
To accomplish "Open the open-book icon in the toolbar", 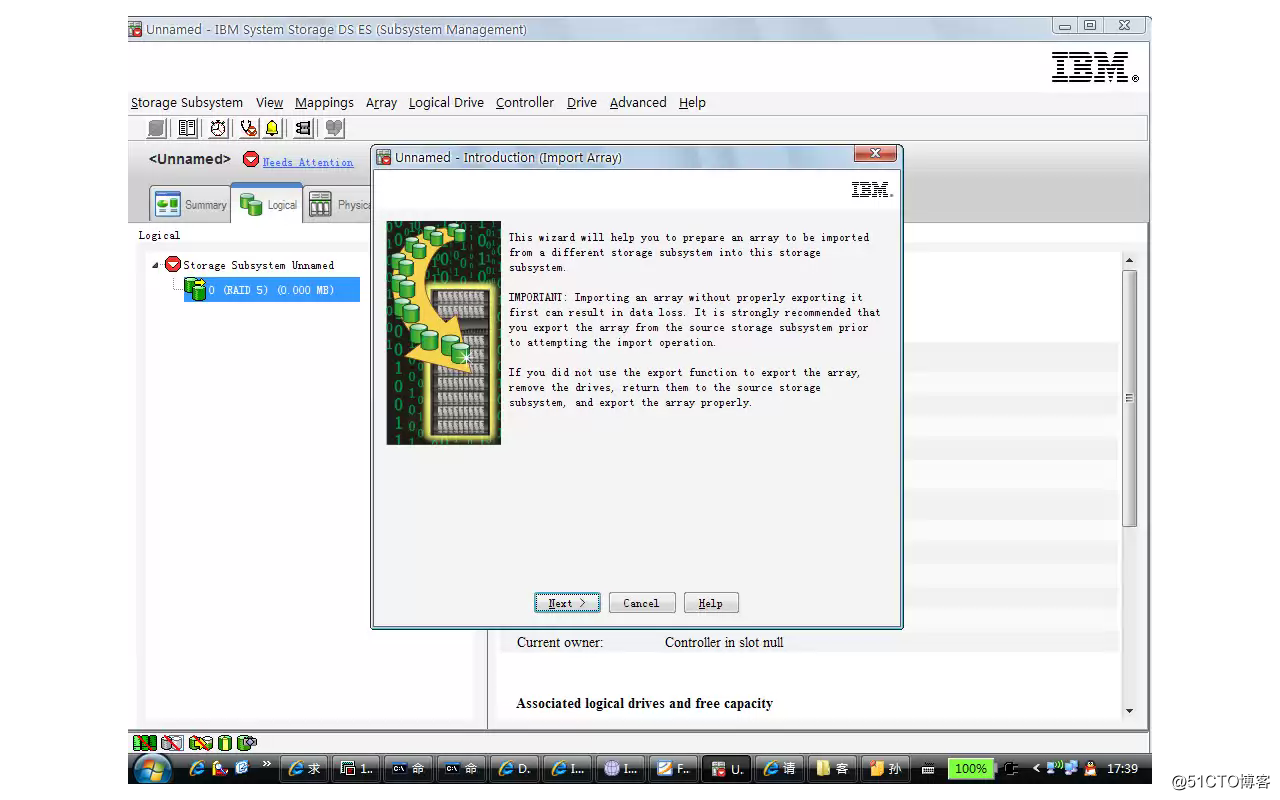I will [187, 128].
